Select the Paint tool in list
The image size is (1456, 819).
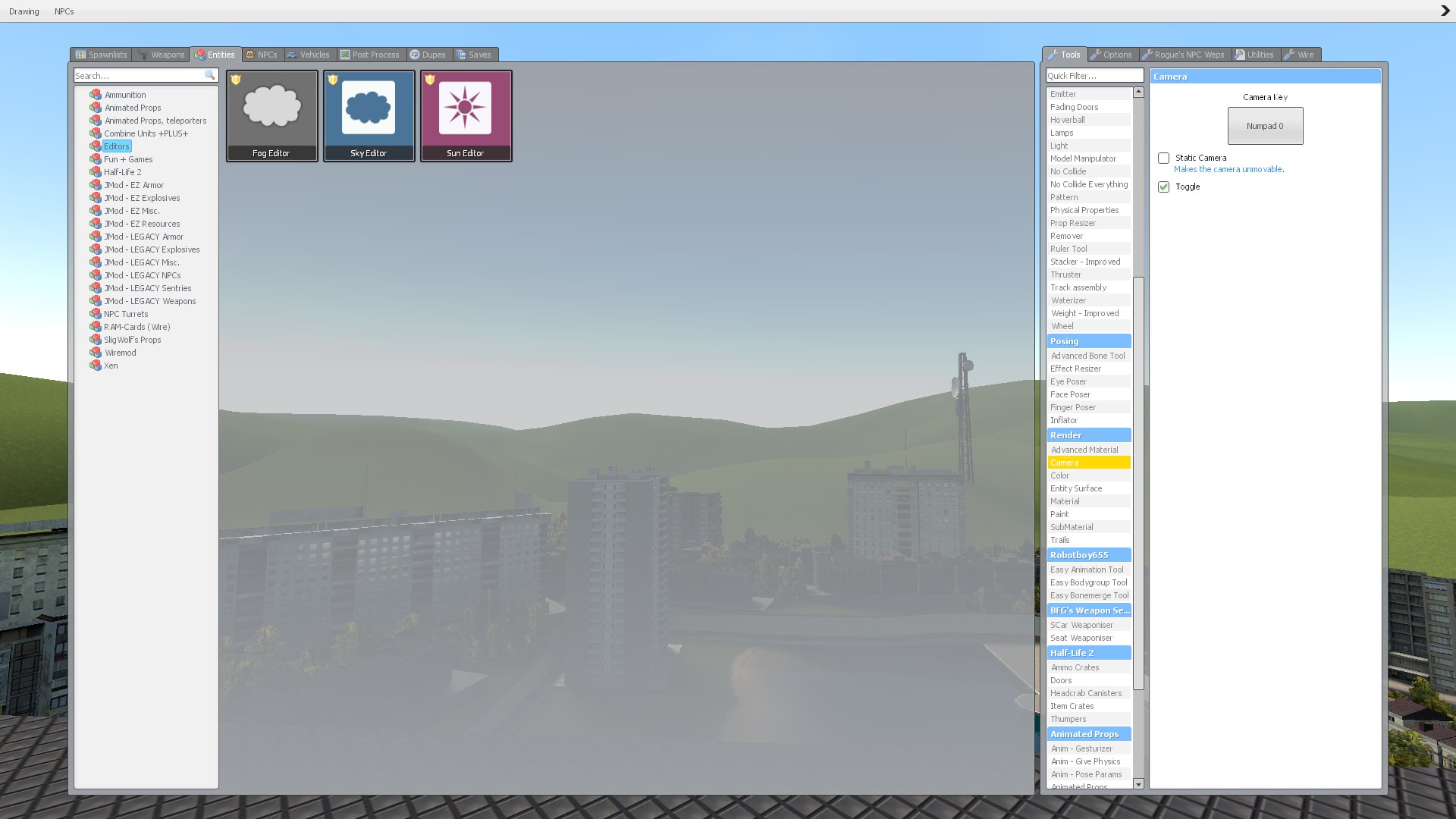[x=1059, y=514]
